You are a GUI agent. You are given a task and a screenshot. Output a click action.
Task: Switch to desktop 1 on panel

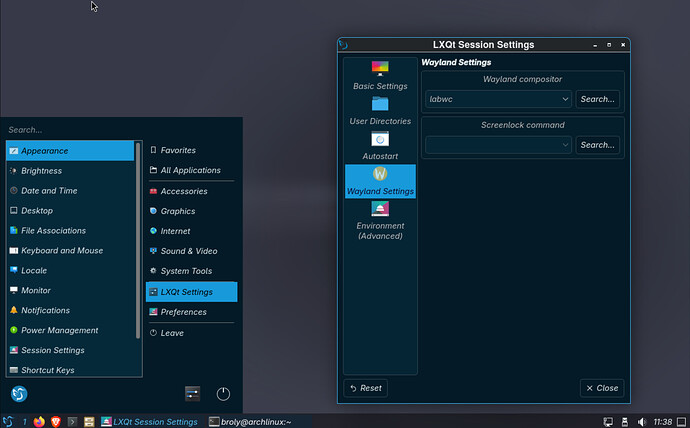[25, 422]
